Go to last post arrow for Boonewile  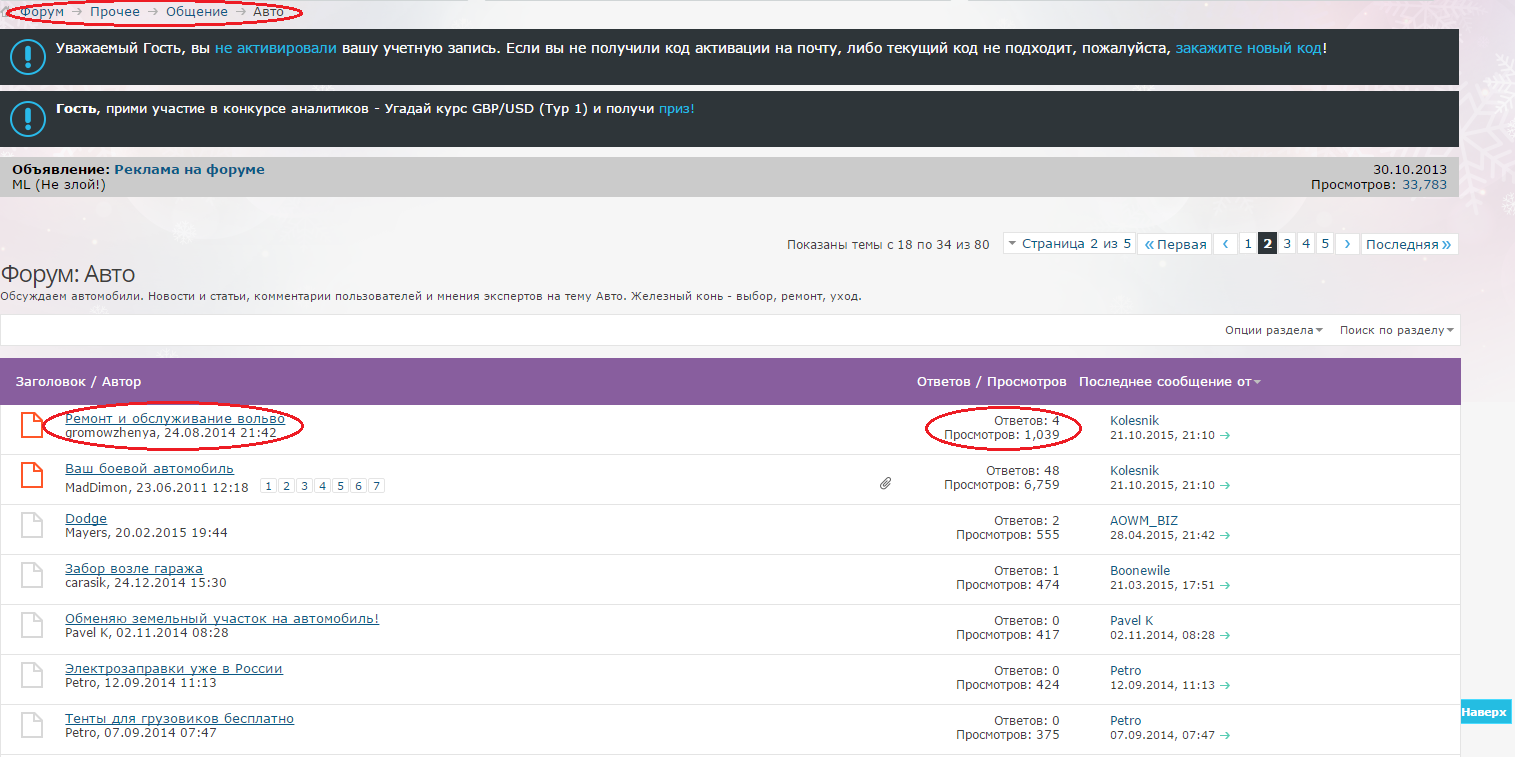tap(1225, 586)
